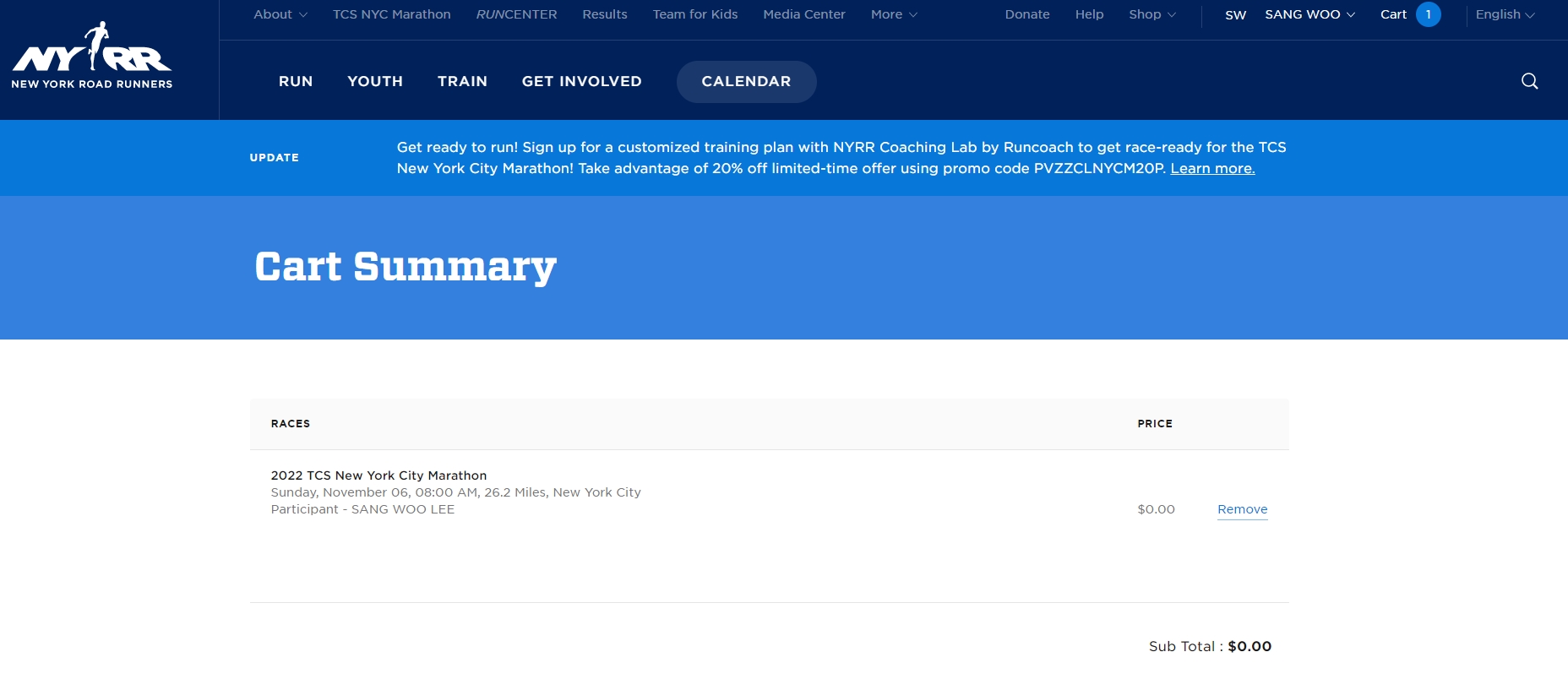Visit Team for Kids

tap(695, 14)
